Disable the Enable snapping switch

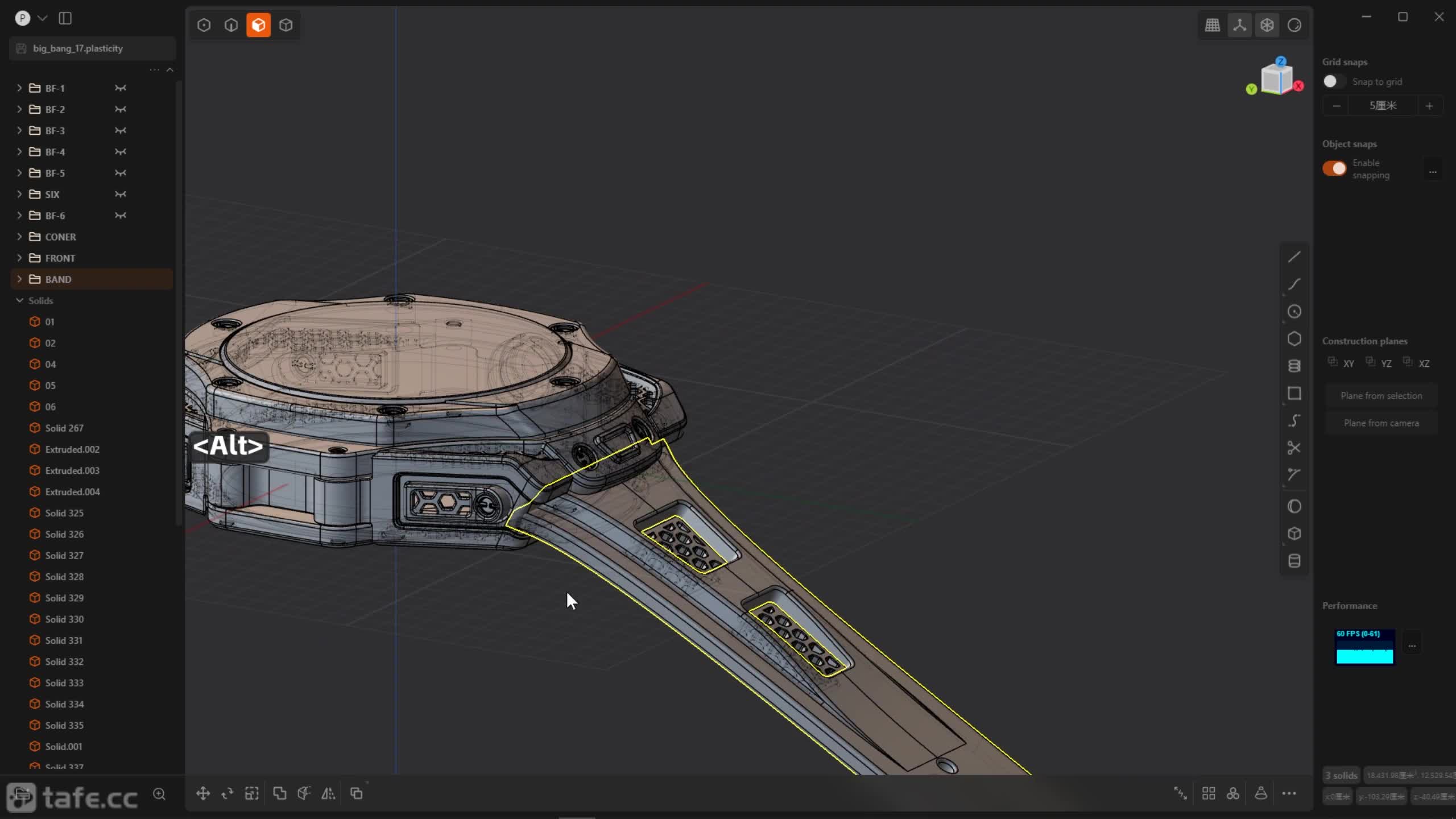click(1334, 168)
